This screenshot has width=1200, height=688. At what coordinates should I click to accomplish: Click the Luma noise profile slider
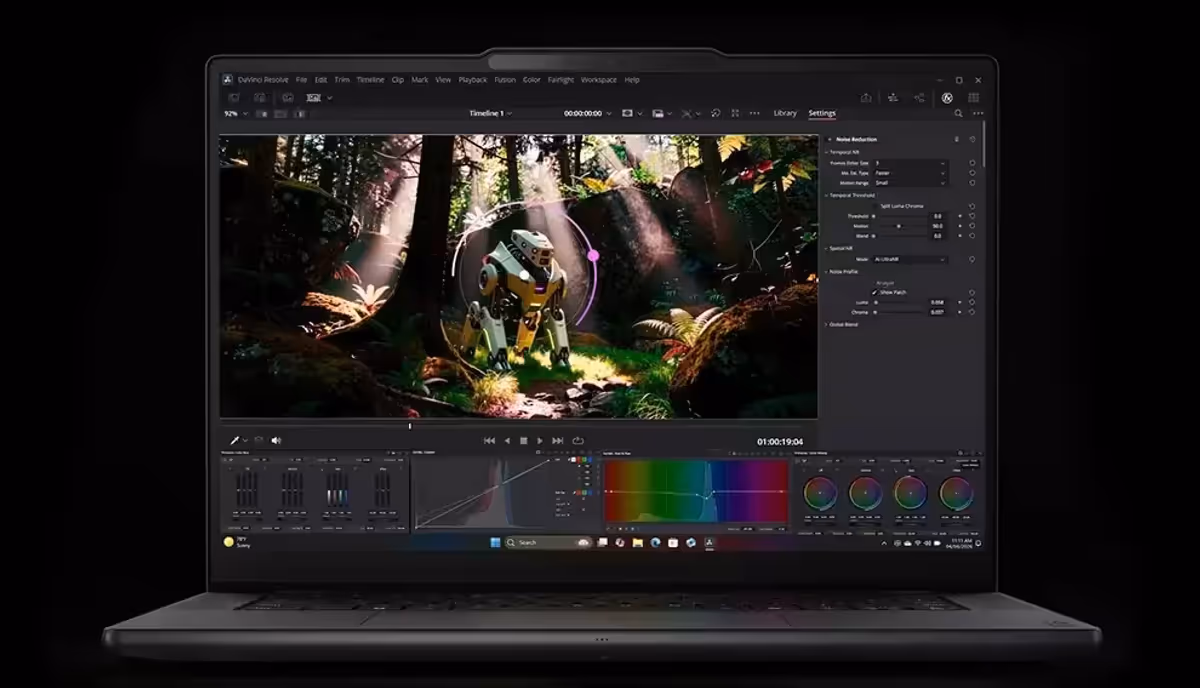[900, 302]
